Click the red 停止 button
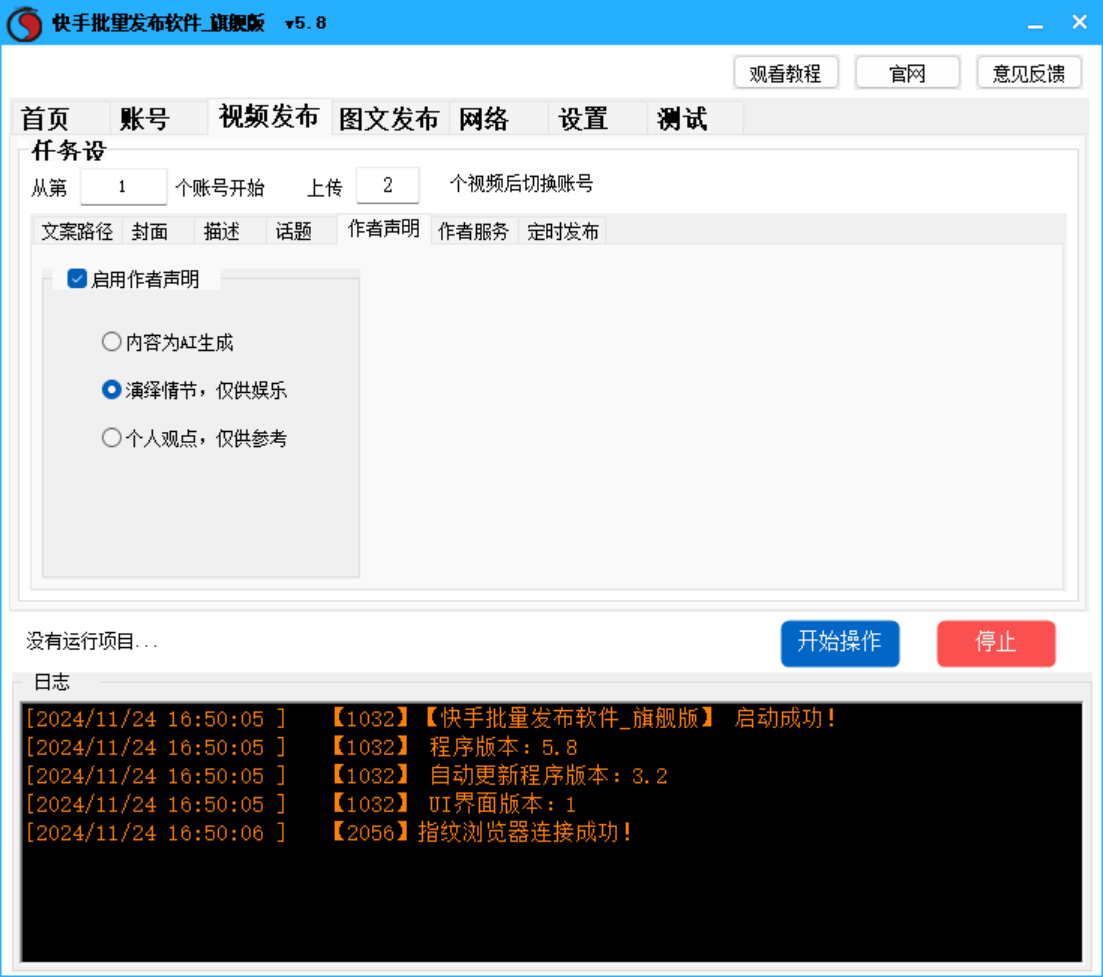The image size is (1103, 977). tap(996, 643)
